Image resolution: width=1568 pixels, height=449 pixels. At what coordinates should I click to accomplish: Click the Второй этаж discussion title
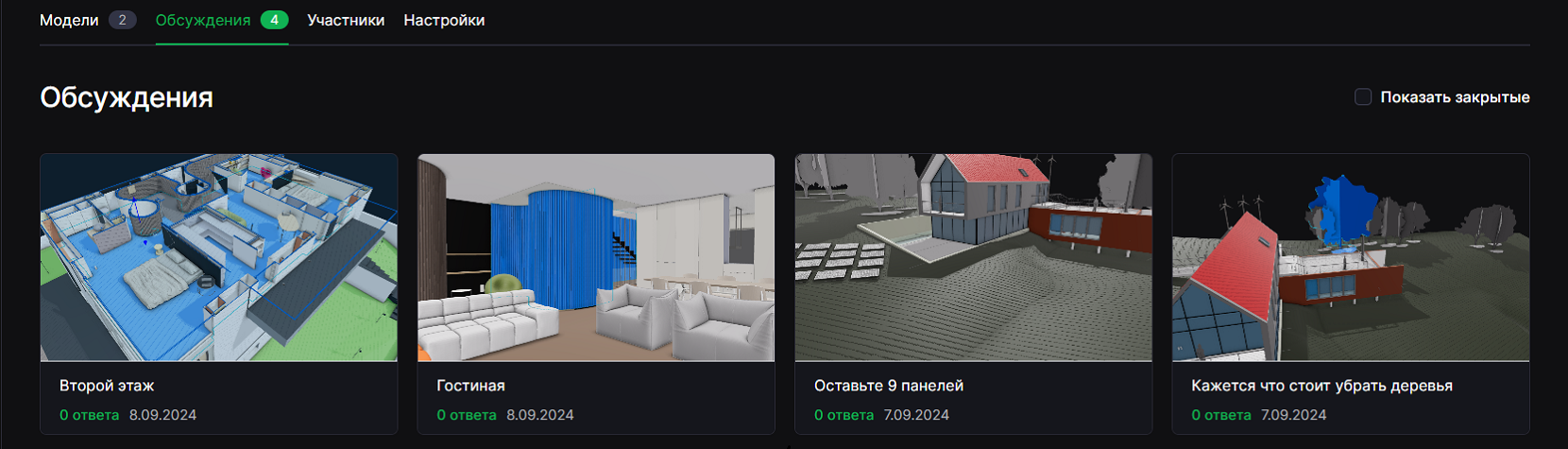coord(107,386)
